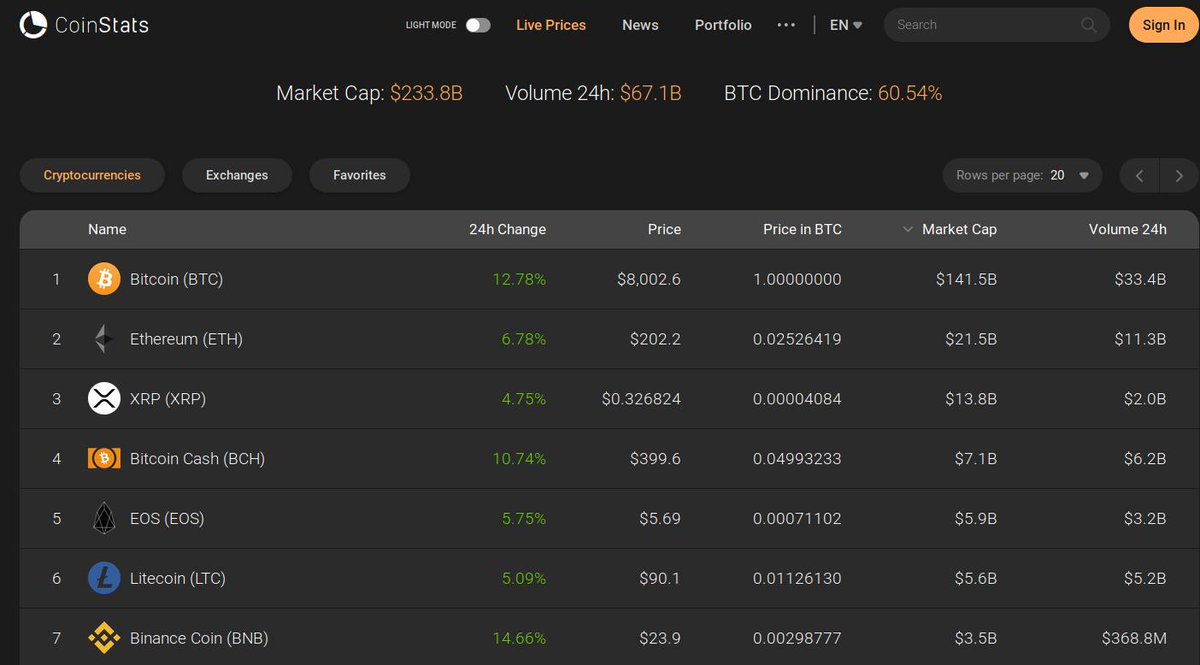This screenshot has height=665, width=1200.
Task: Click Bitcoin Cash price $399.6
Action: [656, 459]
